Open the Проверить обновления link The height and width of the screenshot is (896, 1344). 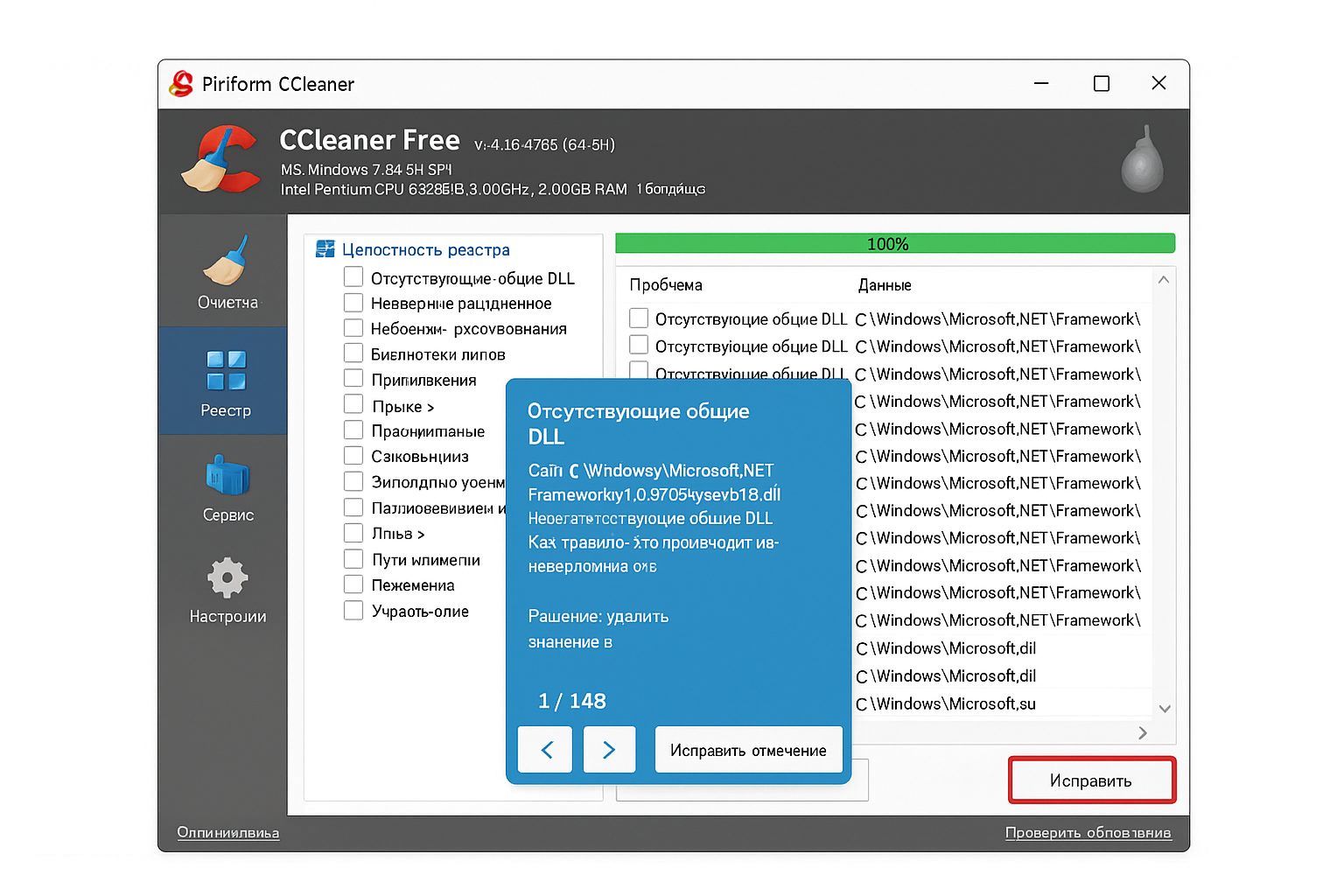click(1088, 832)
